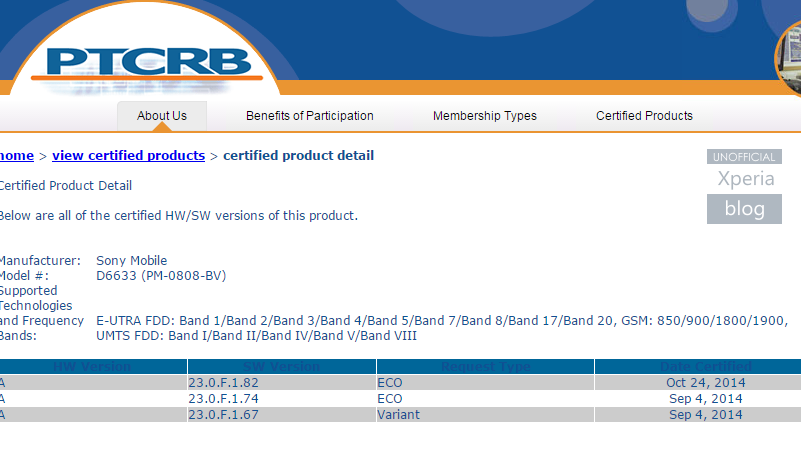Image resolution: width=801 pixels, height=462 pixels.
Task: Pick the 23.0.F.1.67 version row
Action: (223, 414)
